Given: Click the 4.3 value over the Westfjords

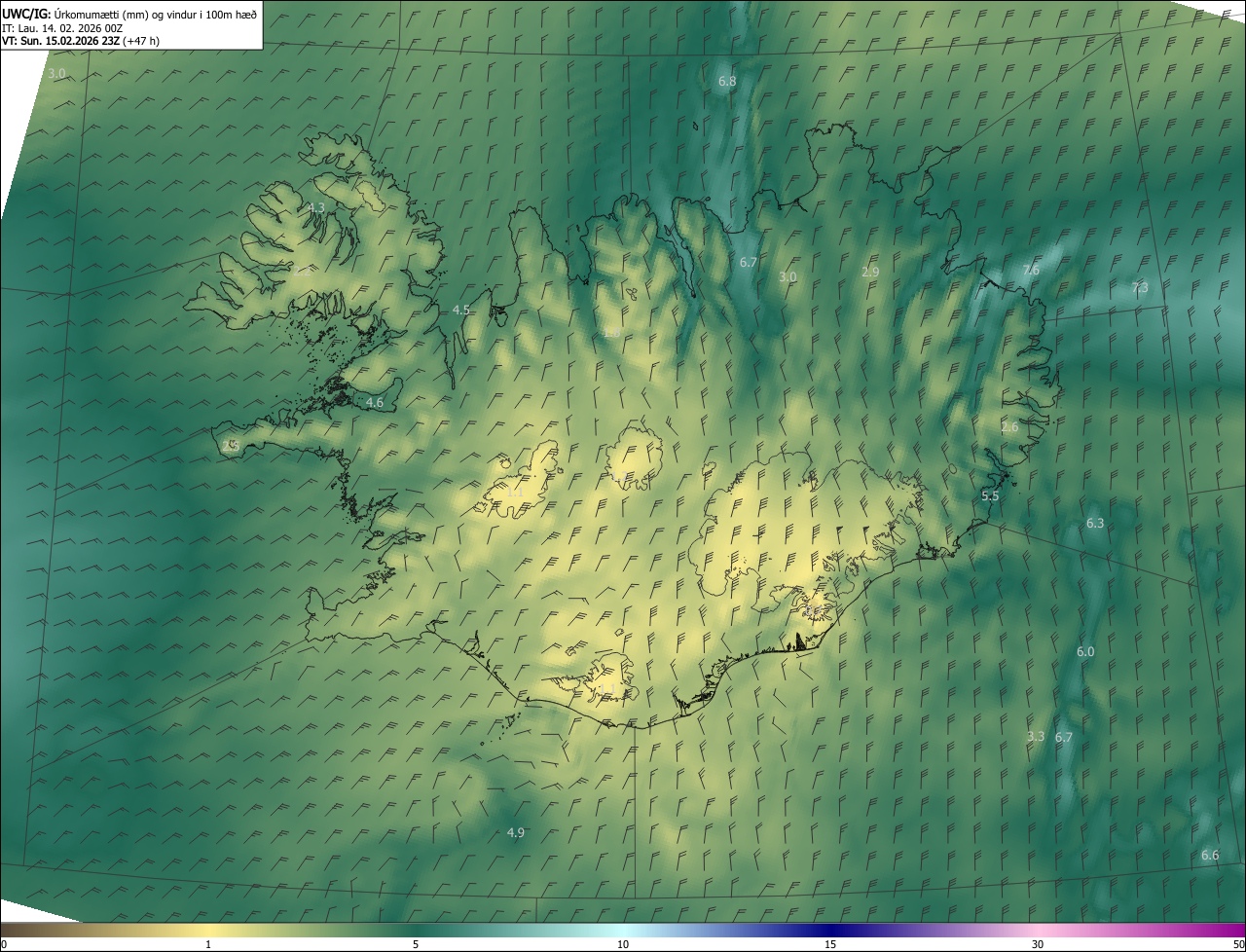Looking at the screenshot, I should point(316,208).
